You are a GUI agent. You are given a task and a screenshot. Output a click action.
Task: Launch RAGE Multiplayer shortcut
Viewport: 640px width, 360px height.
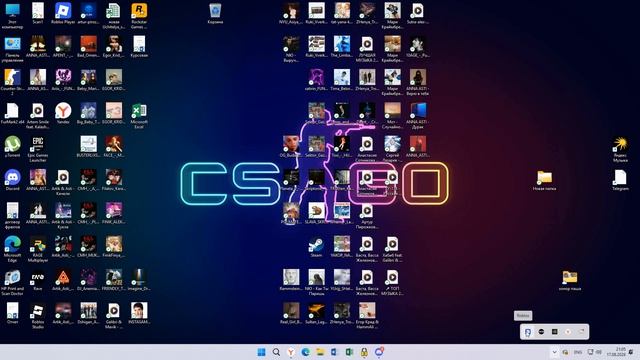(38, 249)
